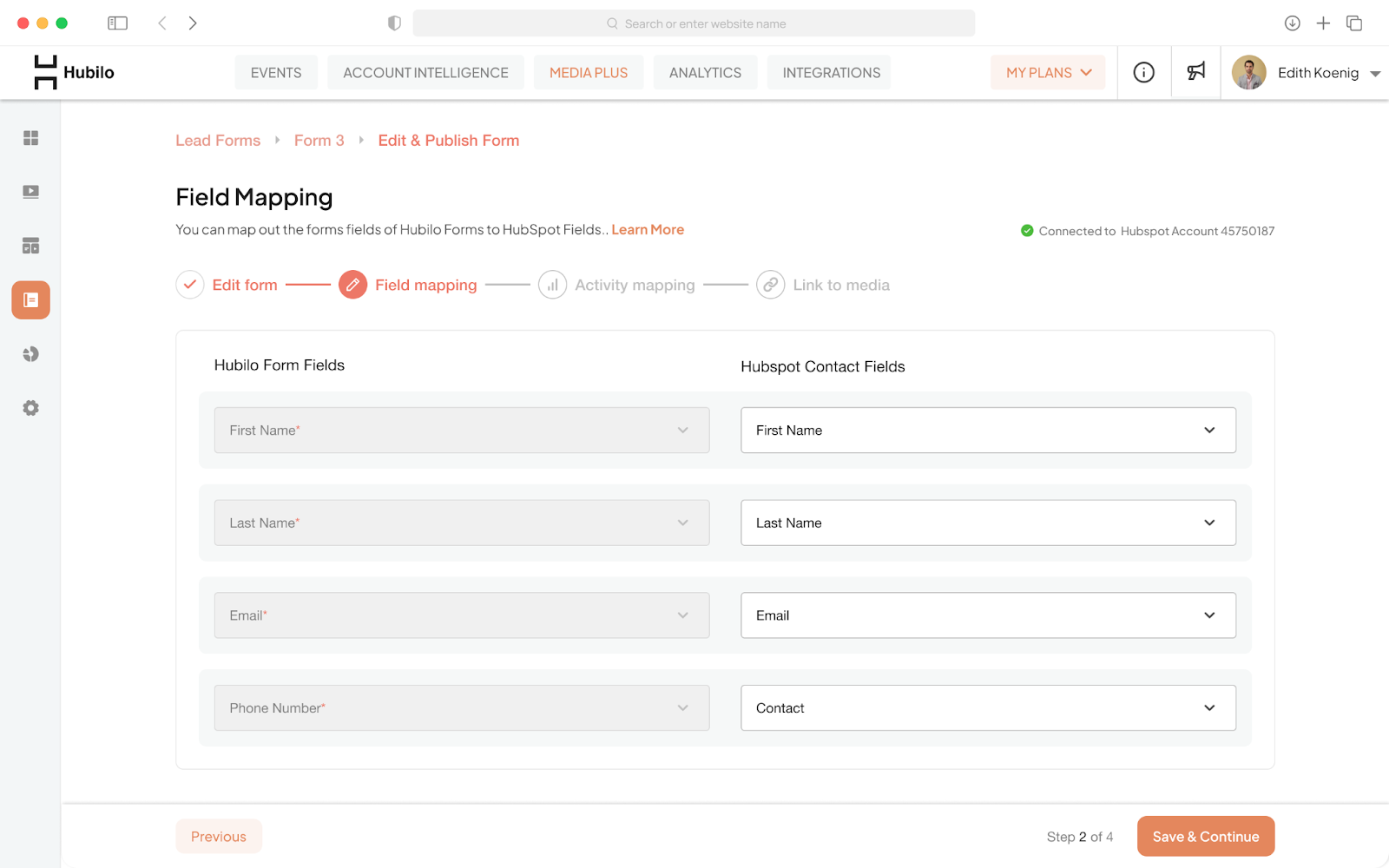
Task: Select the highlighted lead forms sidebar icon
Action: pyautogui.click(x=30, y=300)
